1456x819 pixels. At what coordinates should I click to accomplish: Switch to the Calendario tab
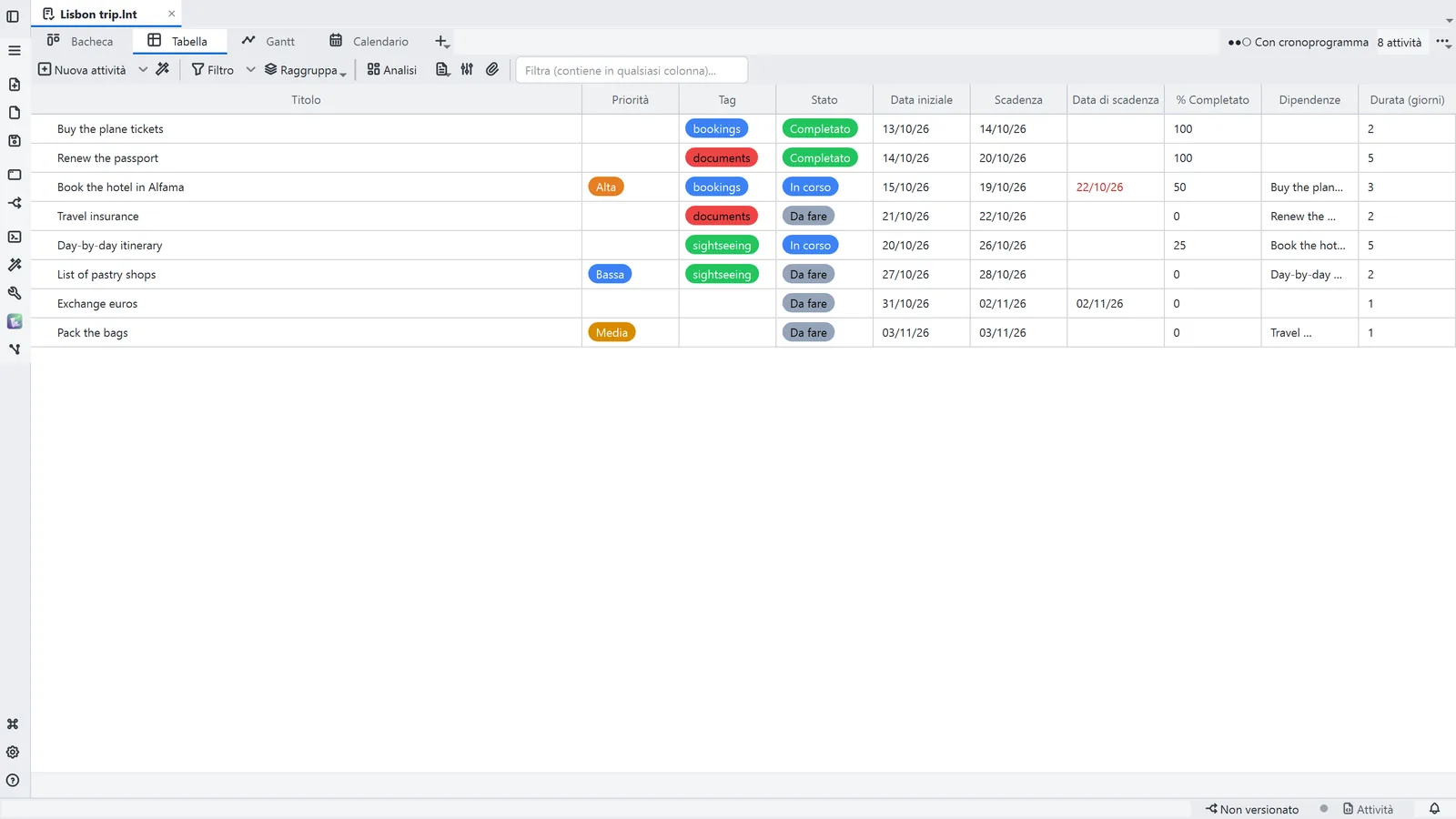click(x=369, y=41)
